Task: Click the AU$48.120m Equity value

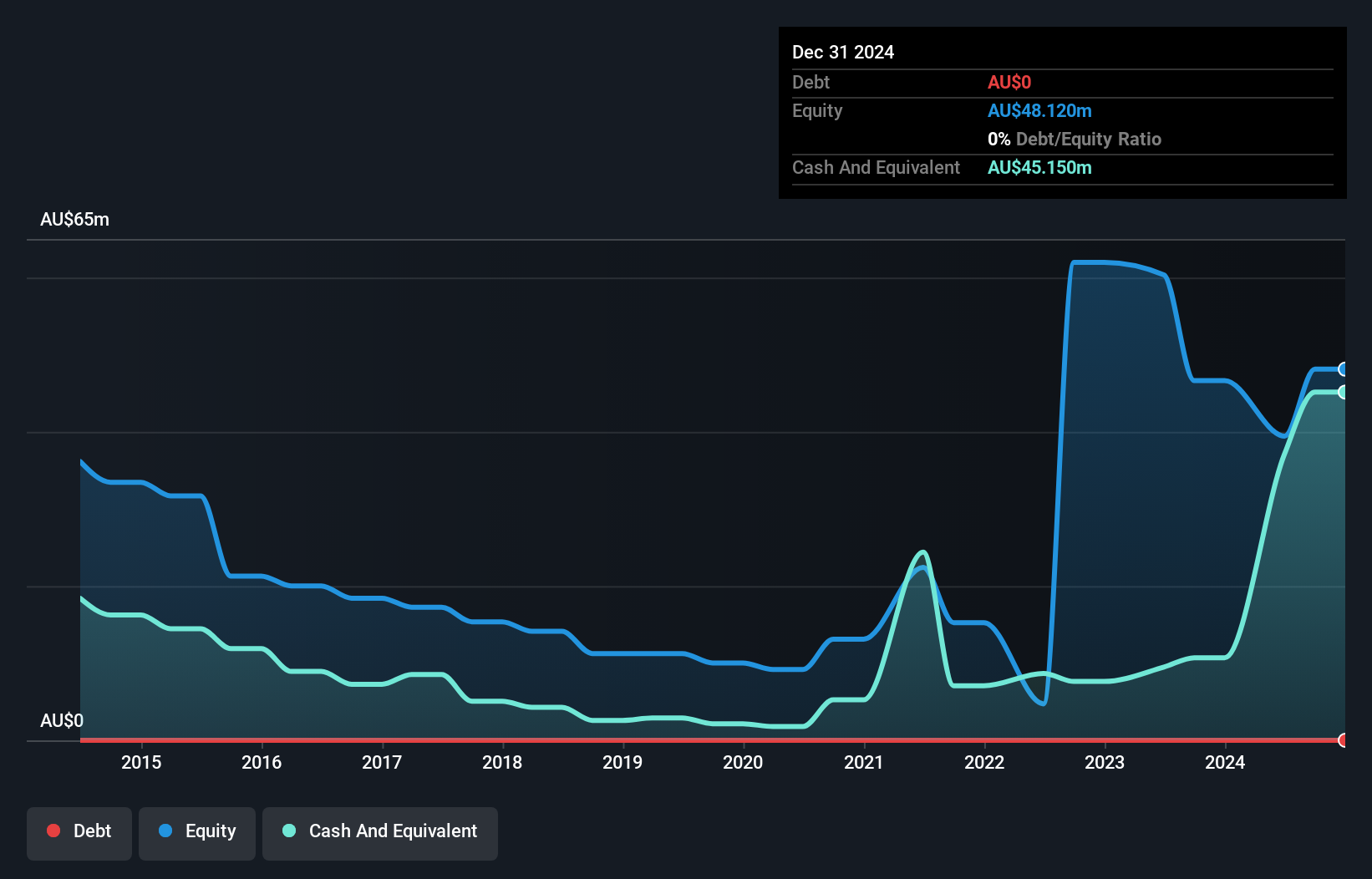Action: pos(1039,110)
